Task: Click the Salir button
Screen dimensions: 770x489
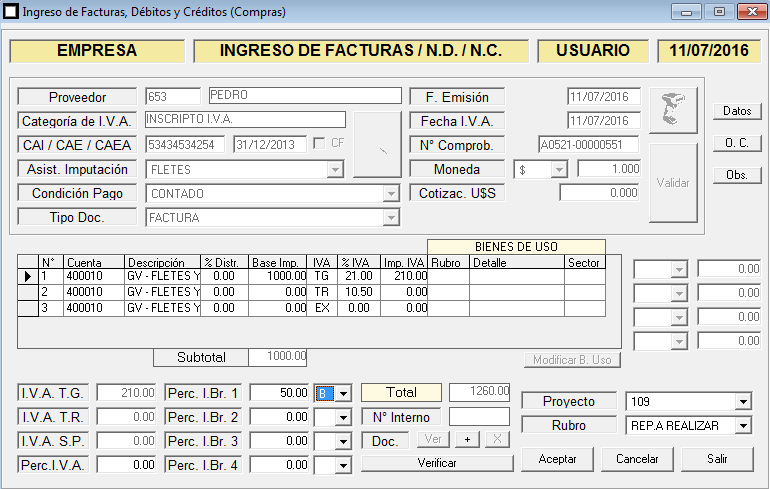Action: (x=717, y=459)
